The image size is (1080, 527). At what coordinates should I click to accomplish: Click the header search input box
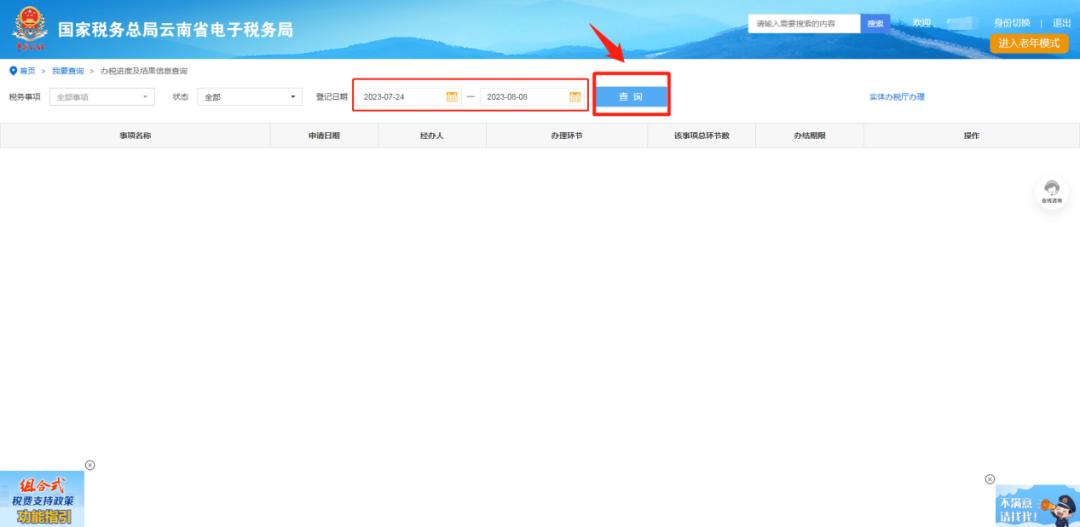pos(804,23)
